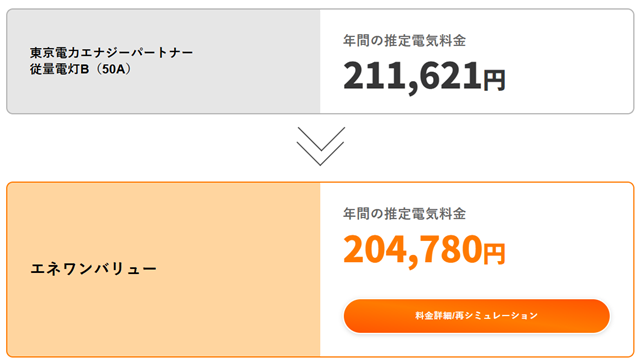Click white area right of 204,780円
The image size is (640, 362).
point(569,249)
